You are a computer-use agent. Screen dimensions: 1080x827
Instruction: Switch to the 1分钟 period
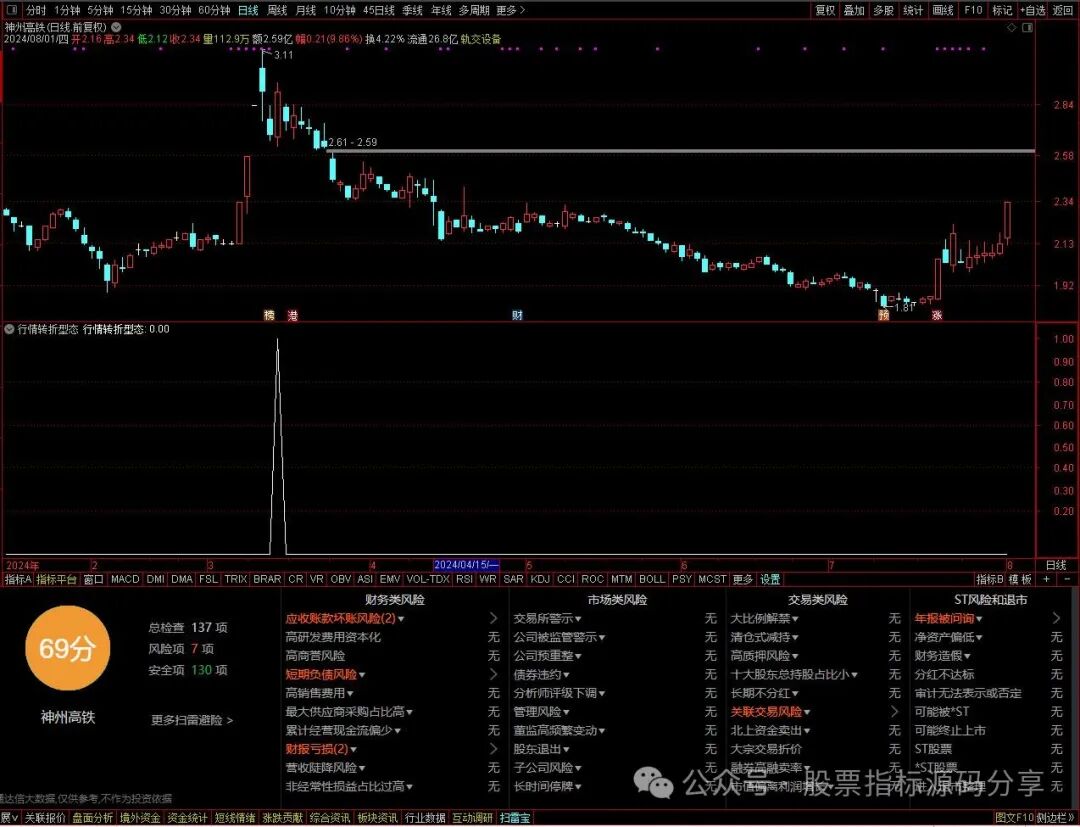[67, 10]
